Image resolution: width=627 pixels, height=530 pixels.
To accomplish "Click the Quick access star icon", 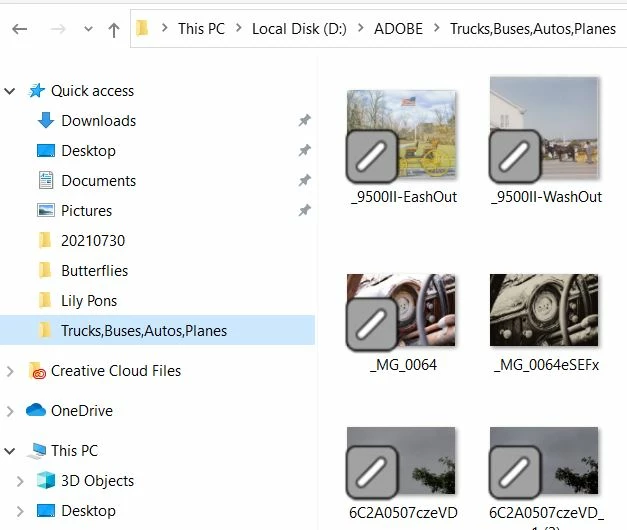I will pyautogui.click(x=36, y=90).
